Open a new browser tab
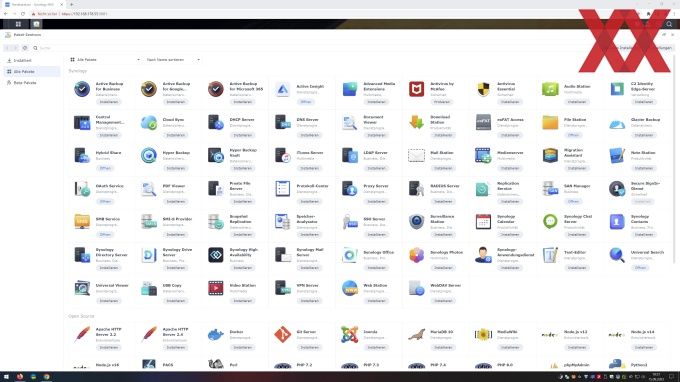Image resolution: width=680 pixels, height=382 pixels. click(72, 4)
